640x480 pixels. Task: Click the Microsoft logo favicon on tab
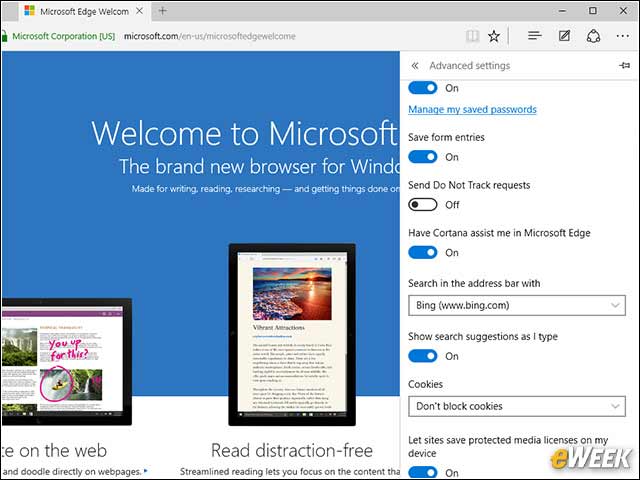click(29, 11)
